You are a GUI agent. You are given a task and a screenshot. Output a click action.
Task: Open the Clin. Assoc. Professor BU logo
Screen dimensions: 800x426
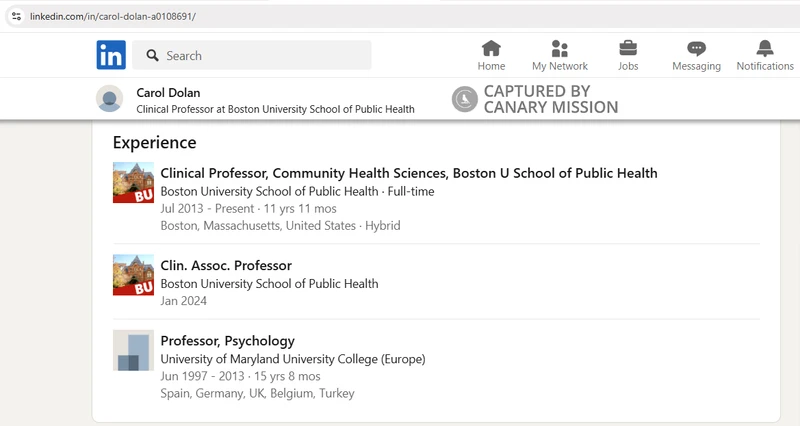pyautogui.click(x=133, y=275)
